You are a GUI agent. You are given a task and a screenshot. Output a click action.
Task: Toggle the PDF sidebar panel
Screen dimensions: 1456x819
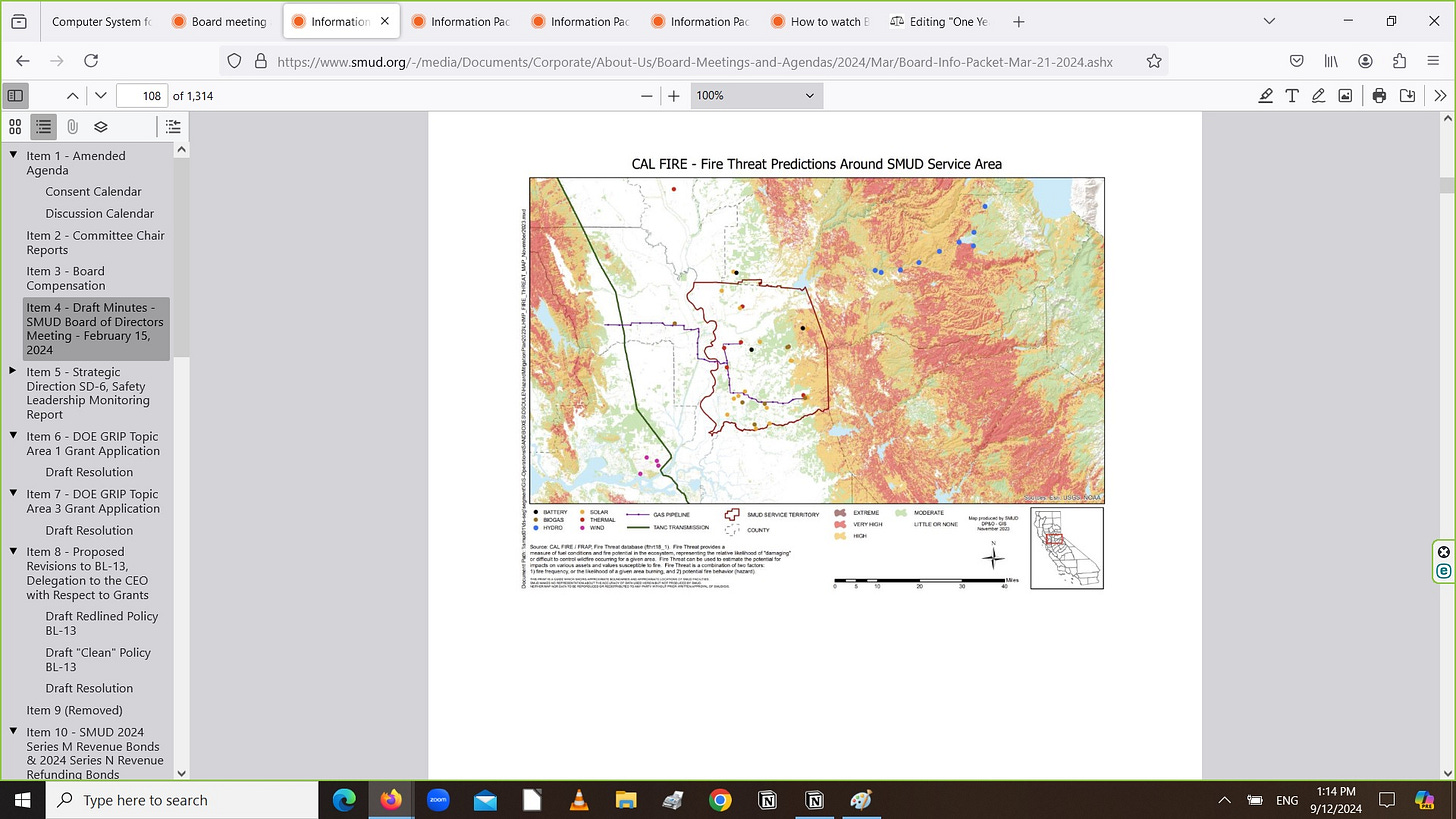15,96
